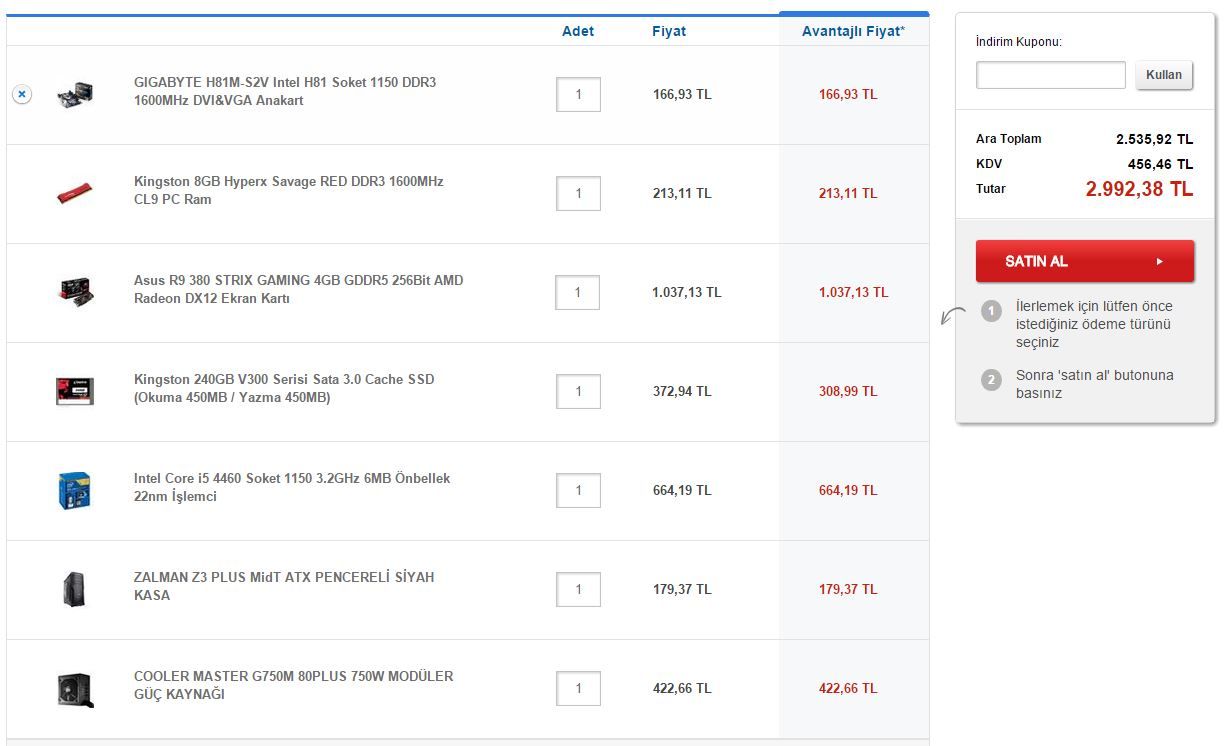Click the red SATIN AL button
This screenshot has width=1224, height=746.
1085,261
